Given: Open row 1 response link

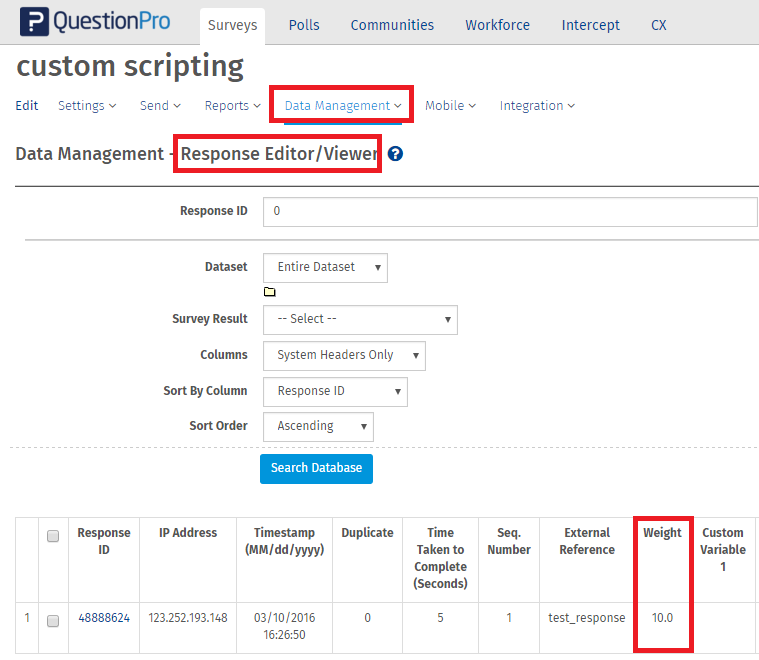Looking at the screenshot, I should click(27, 617).
